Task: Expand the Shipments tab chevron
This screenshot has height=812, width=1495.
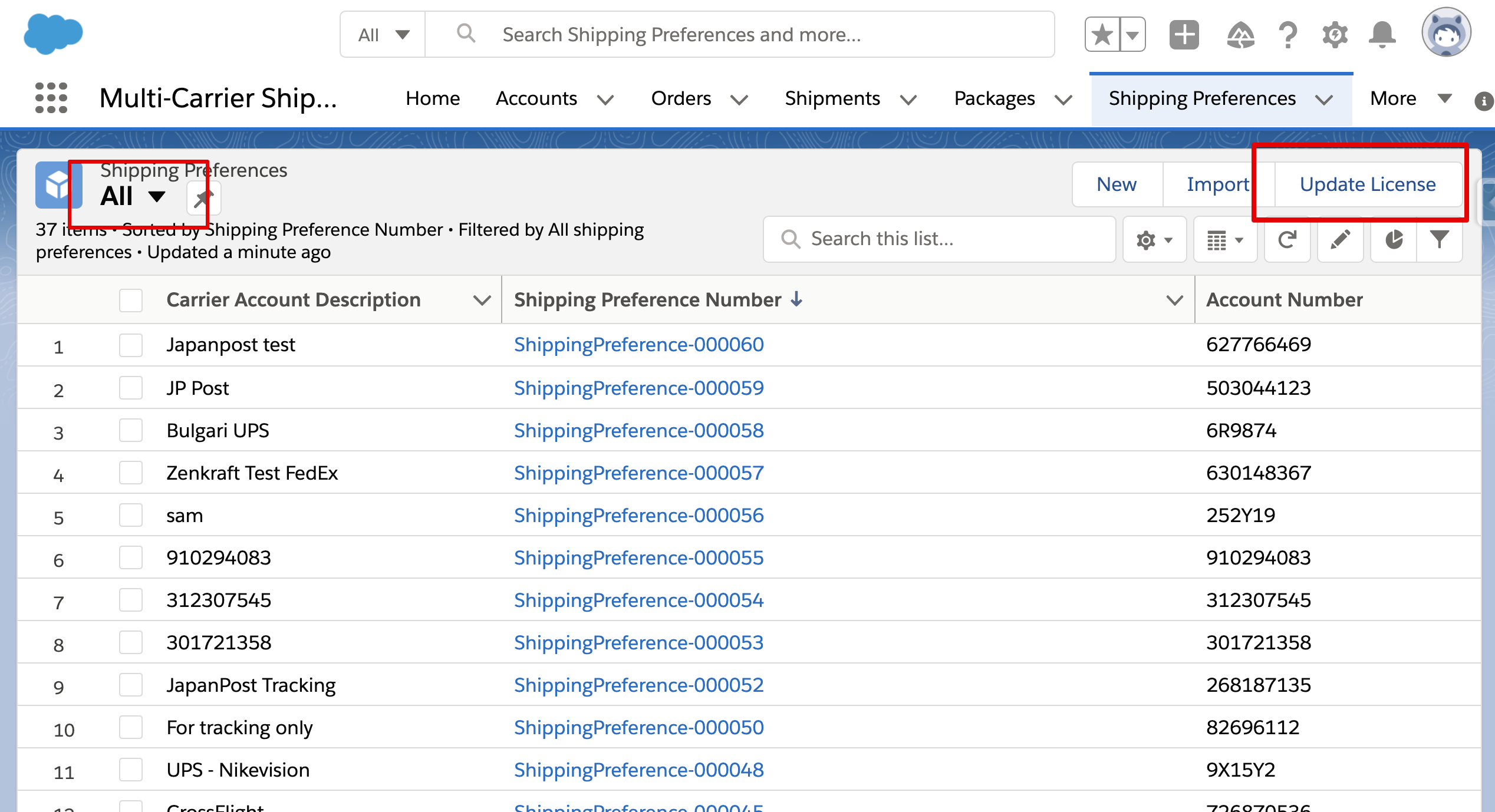Action: pyautogui.click(x=908, y=100)
